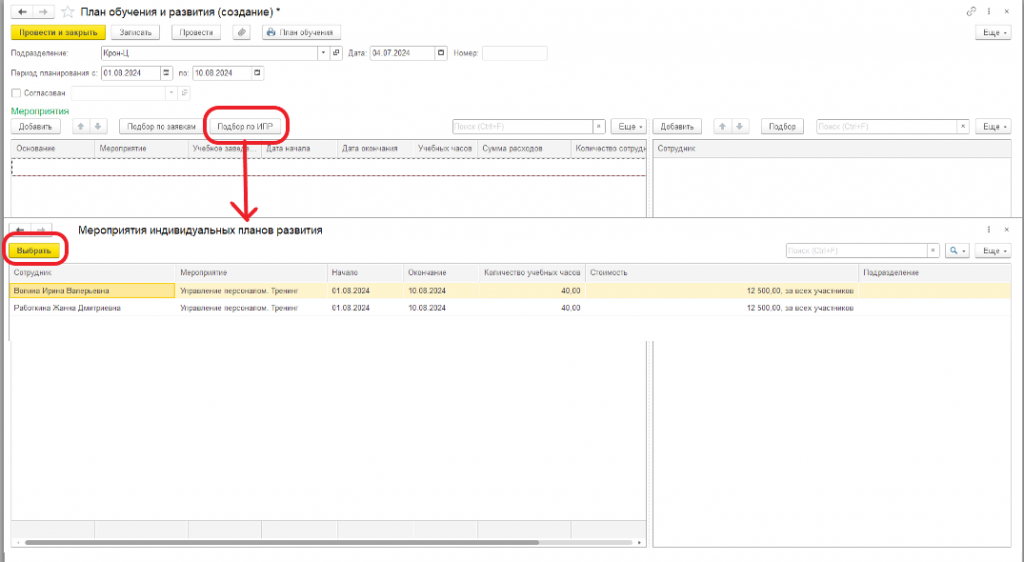Click Подбор по заявкам button
Screen dimensions: 1024x562
coord(161,127)
